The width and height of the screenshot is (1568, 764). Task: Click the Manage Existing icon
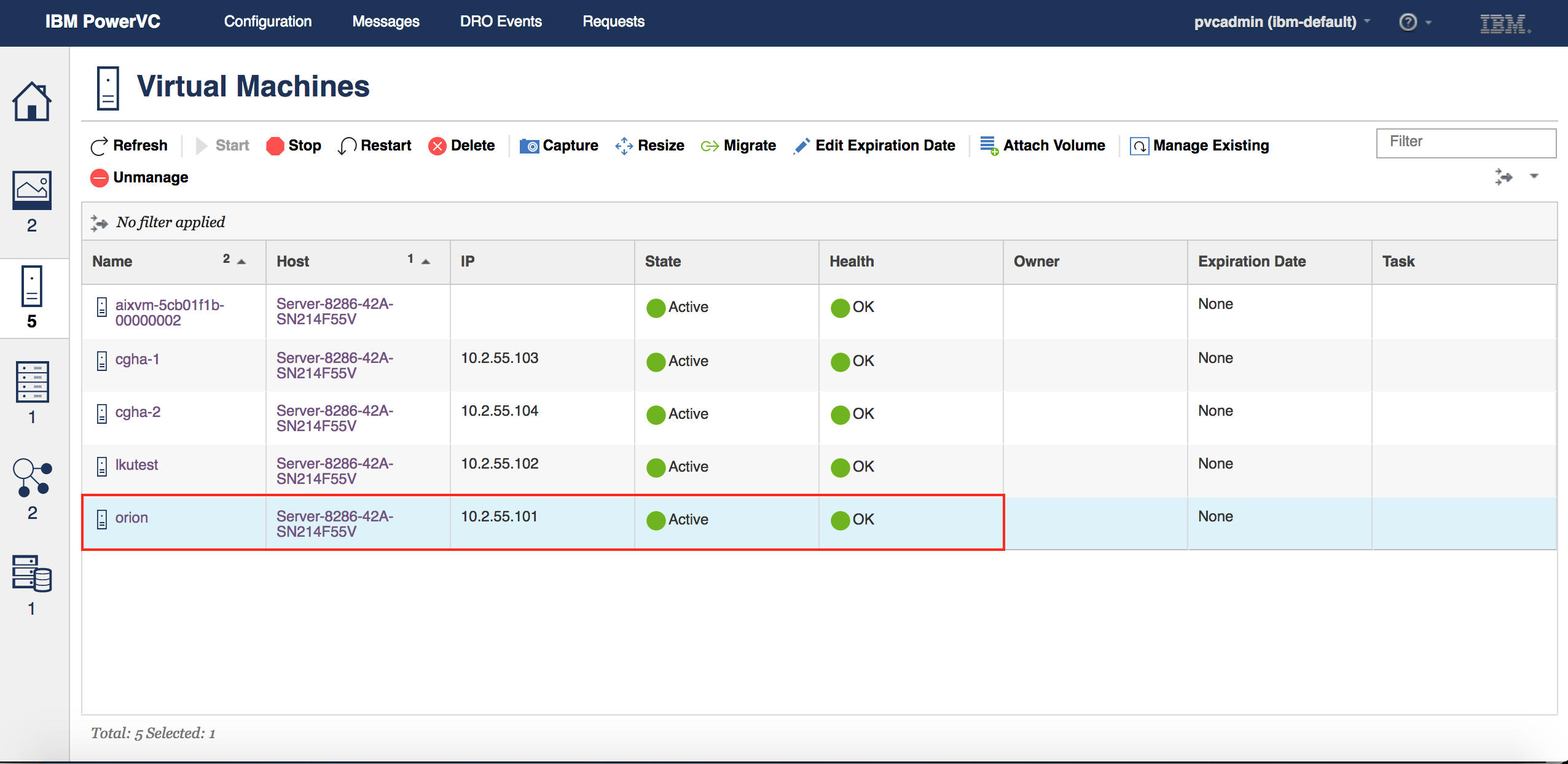click(1139, 146)
